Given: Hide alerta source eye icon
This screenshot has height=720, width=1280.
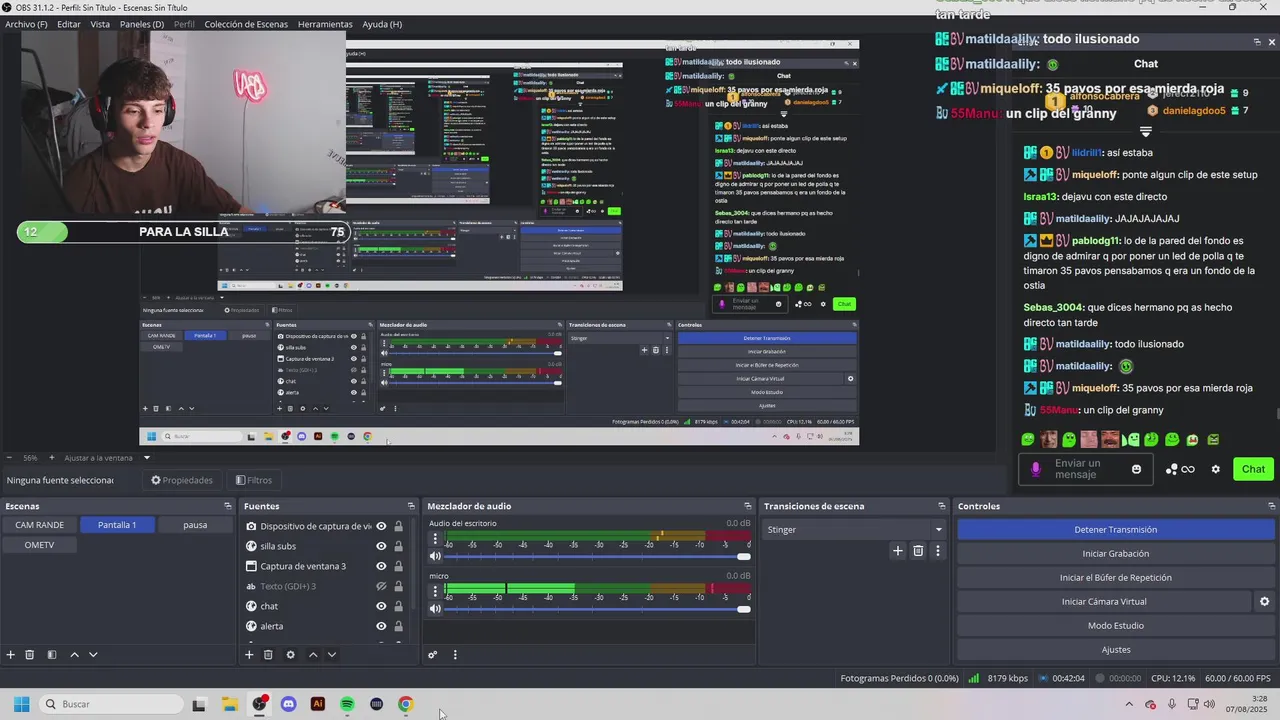Looking at the screenshot, I should 381,626.
